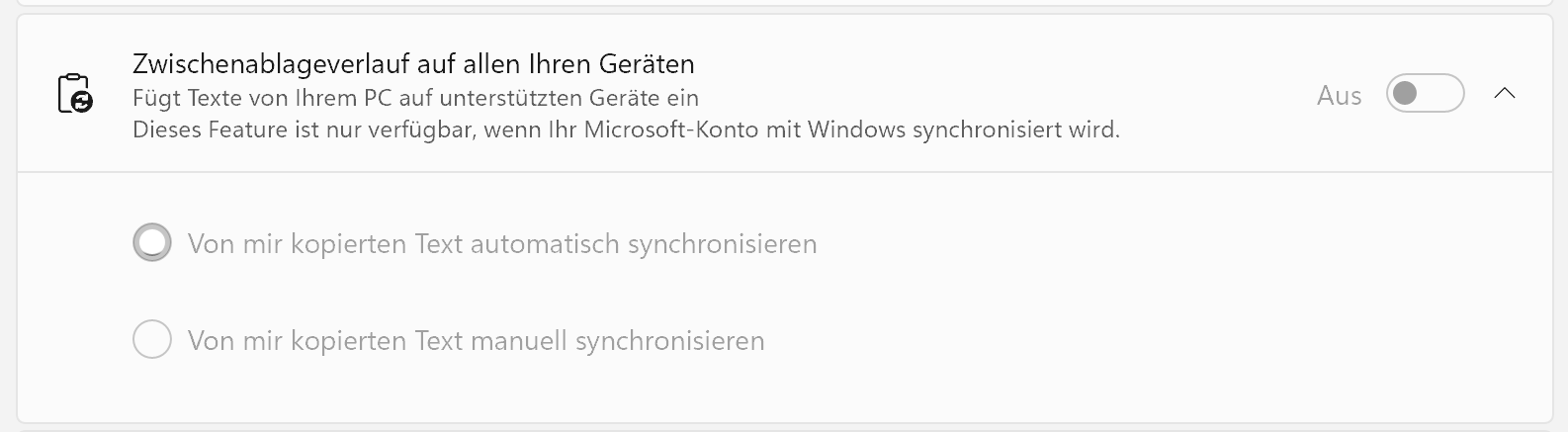The image size is (1568, 432).
Task: Click the circular arrows on clipboard icon
Action: [82, 102]
